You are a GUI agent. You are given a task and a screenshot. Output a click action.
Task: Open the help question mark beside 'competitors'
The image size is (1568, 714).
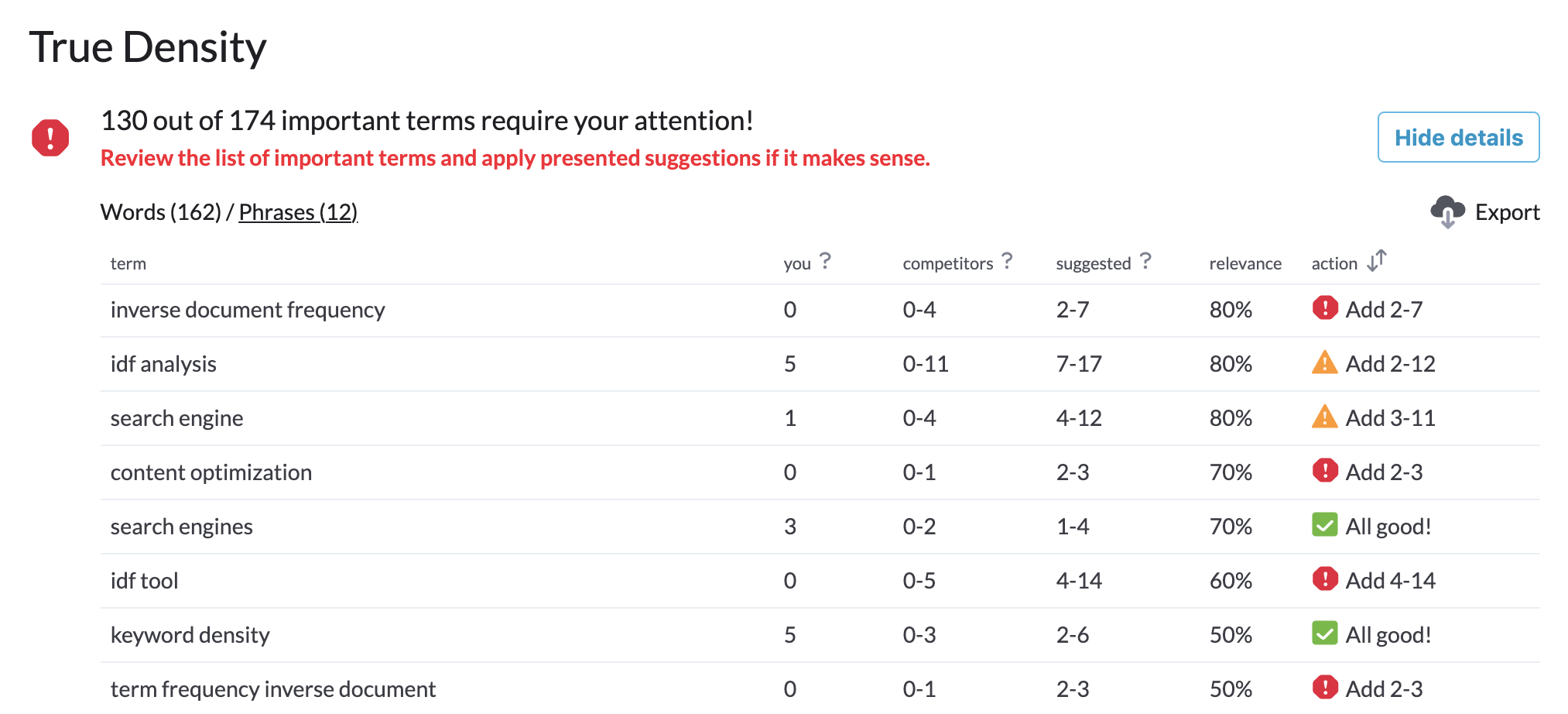1006,260
